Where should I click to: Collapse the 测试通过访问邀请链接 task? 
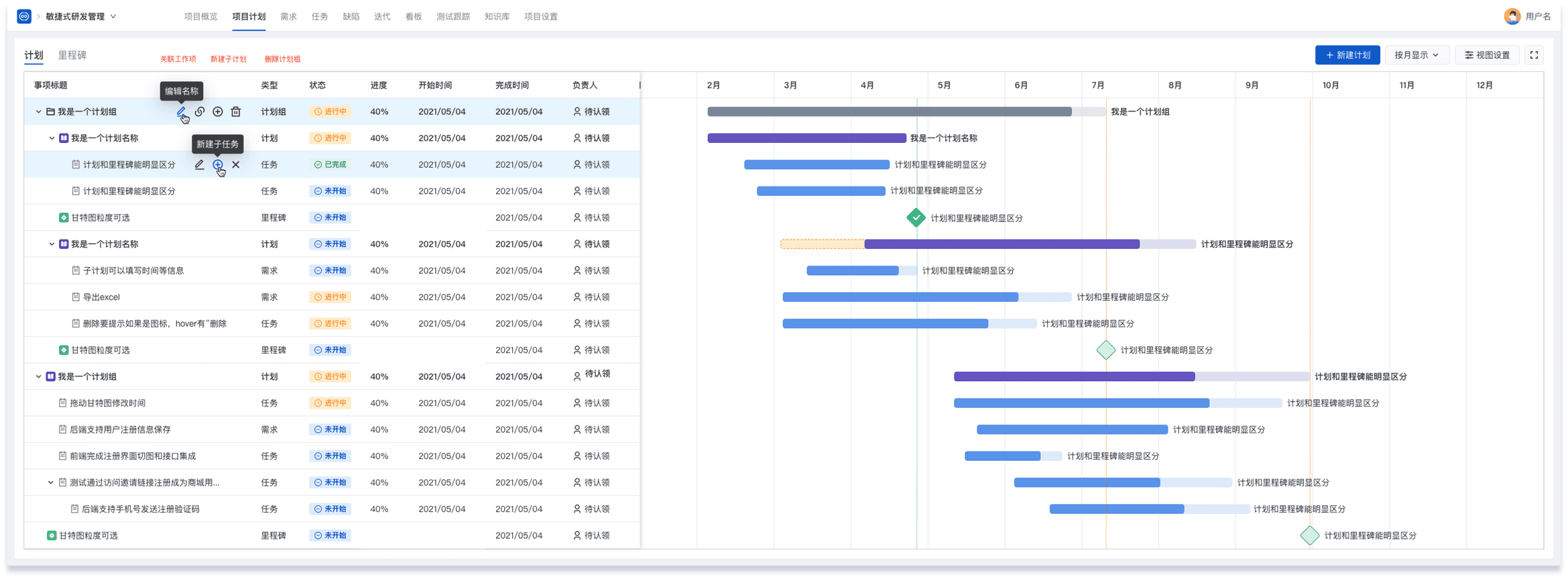(50, 482)
